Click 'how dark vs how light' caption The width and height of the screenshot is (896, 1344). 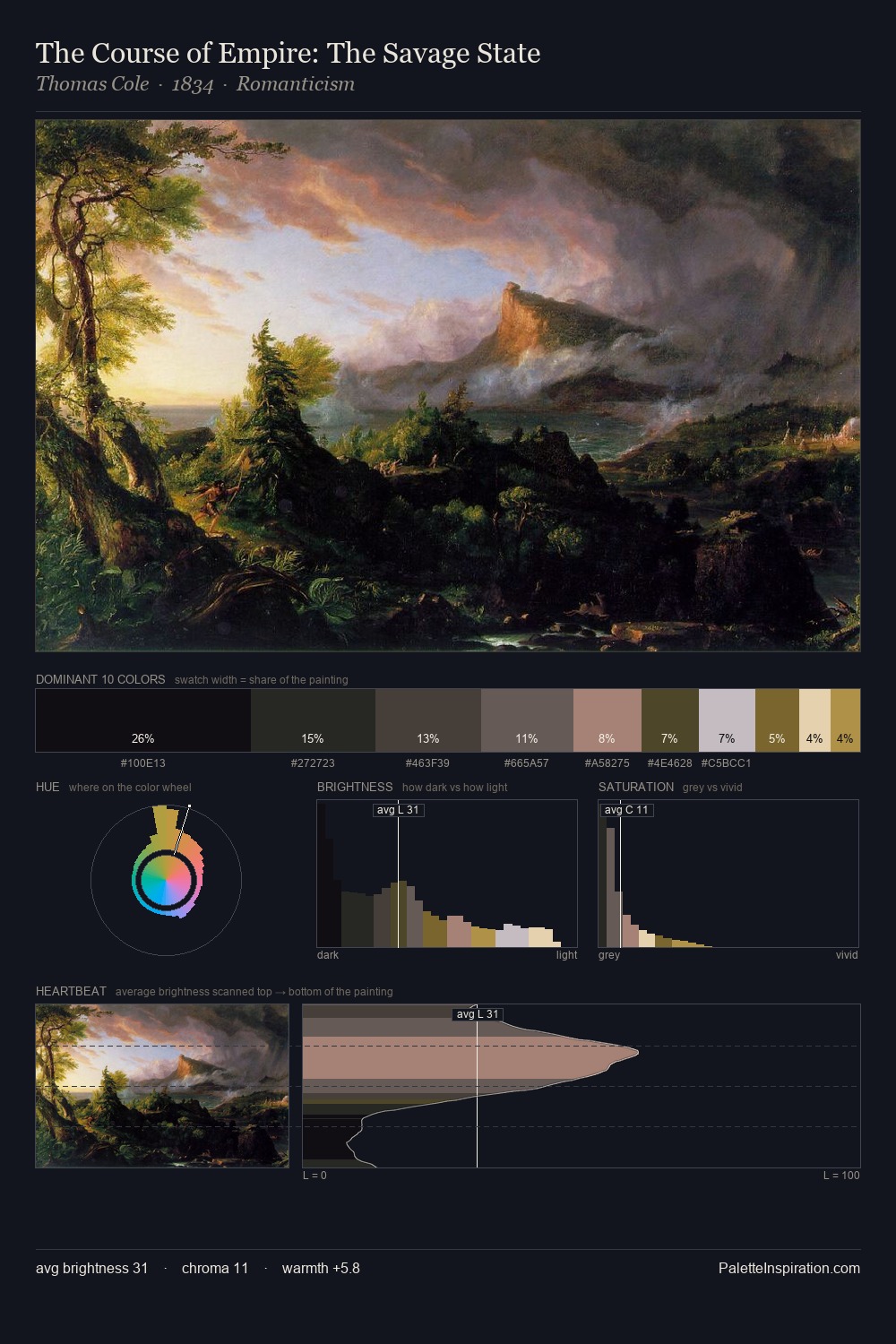tap(455, 788)
